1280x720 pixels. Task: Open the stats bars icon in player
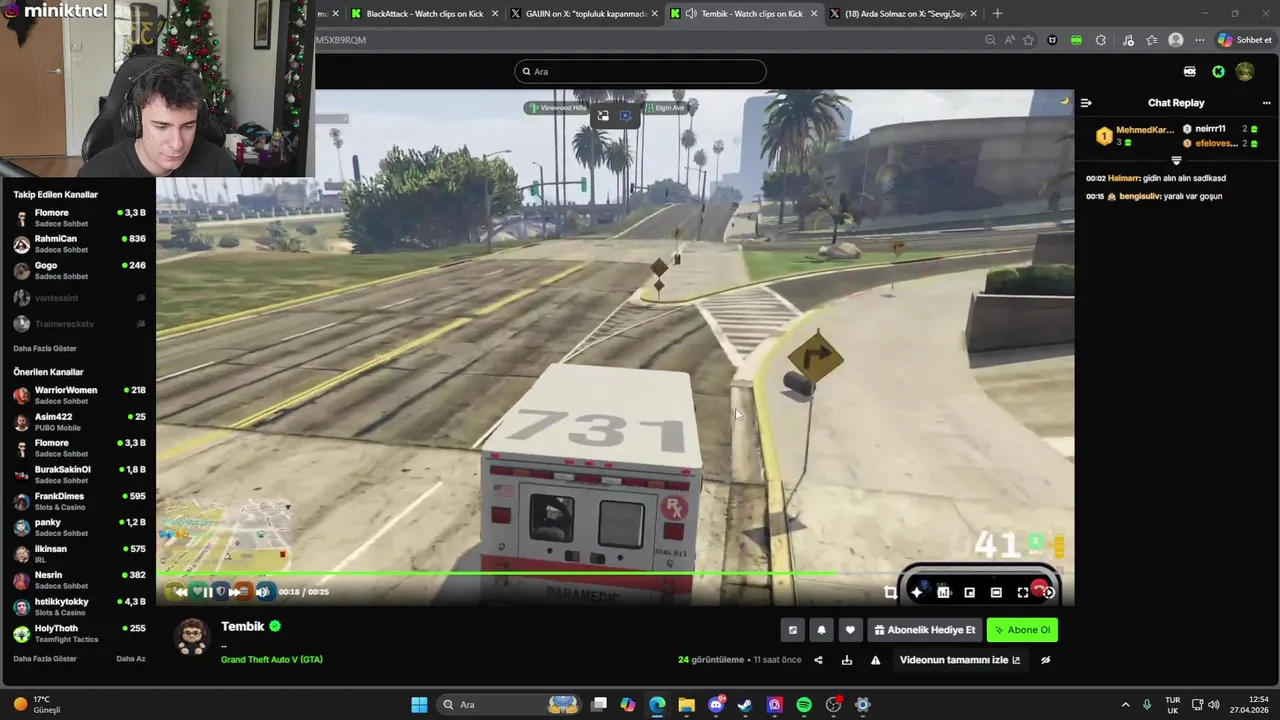click(x=943, y=593)
